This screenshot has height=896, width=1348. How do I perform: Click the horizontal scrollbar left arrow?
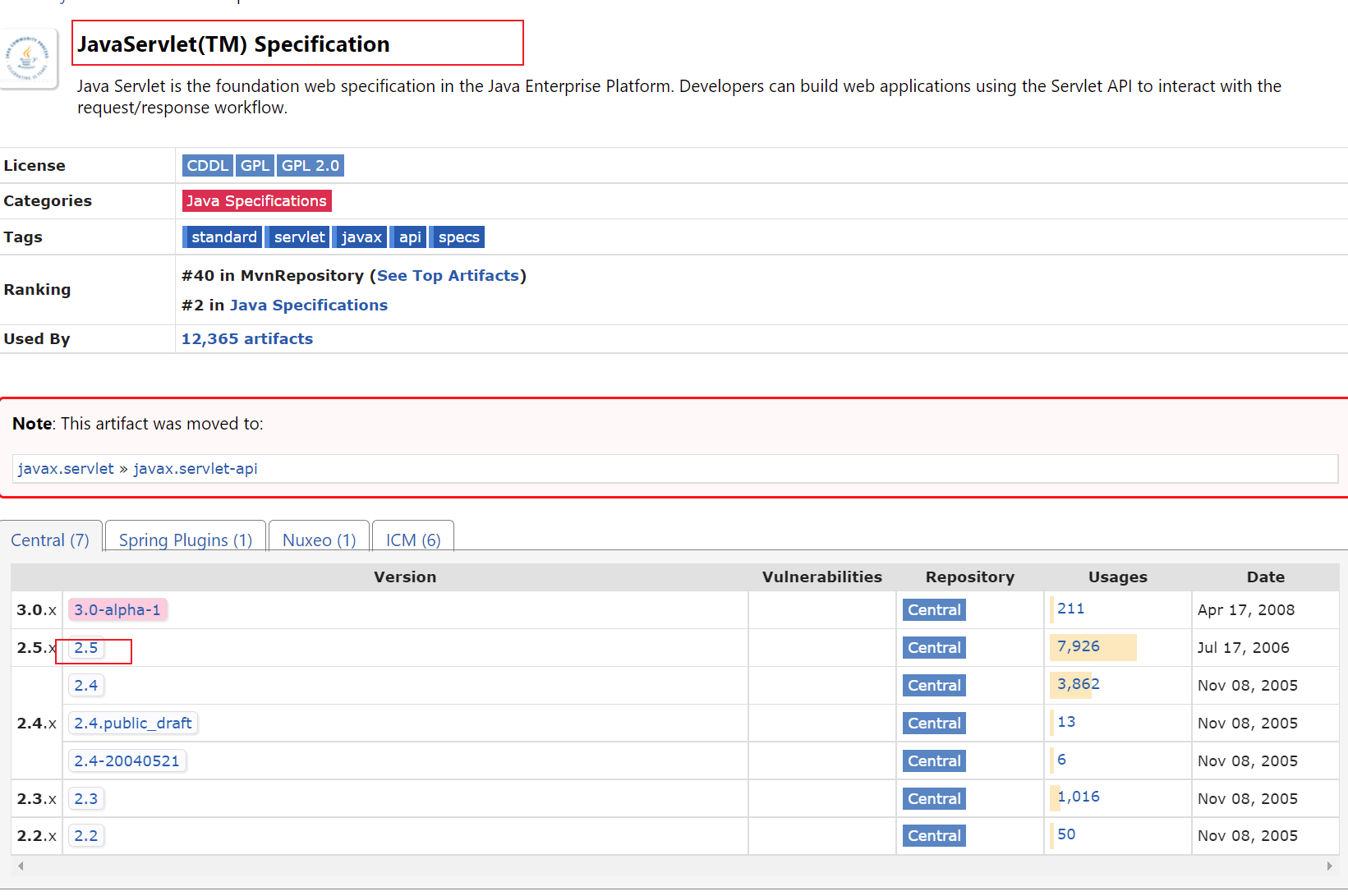click(x=21, y=866)
